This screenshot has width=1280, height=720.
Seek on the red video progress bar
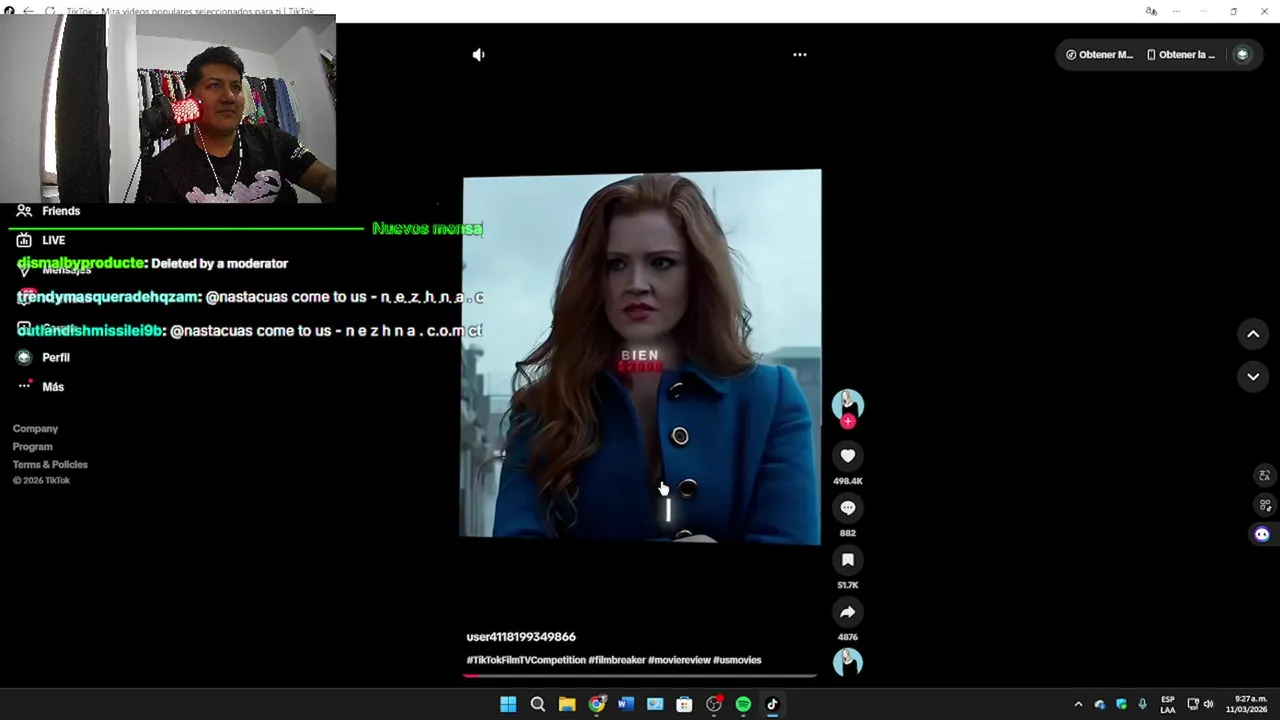click(x=640, y=676)
